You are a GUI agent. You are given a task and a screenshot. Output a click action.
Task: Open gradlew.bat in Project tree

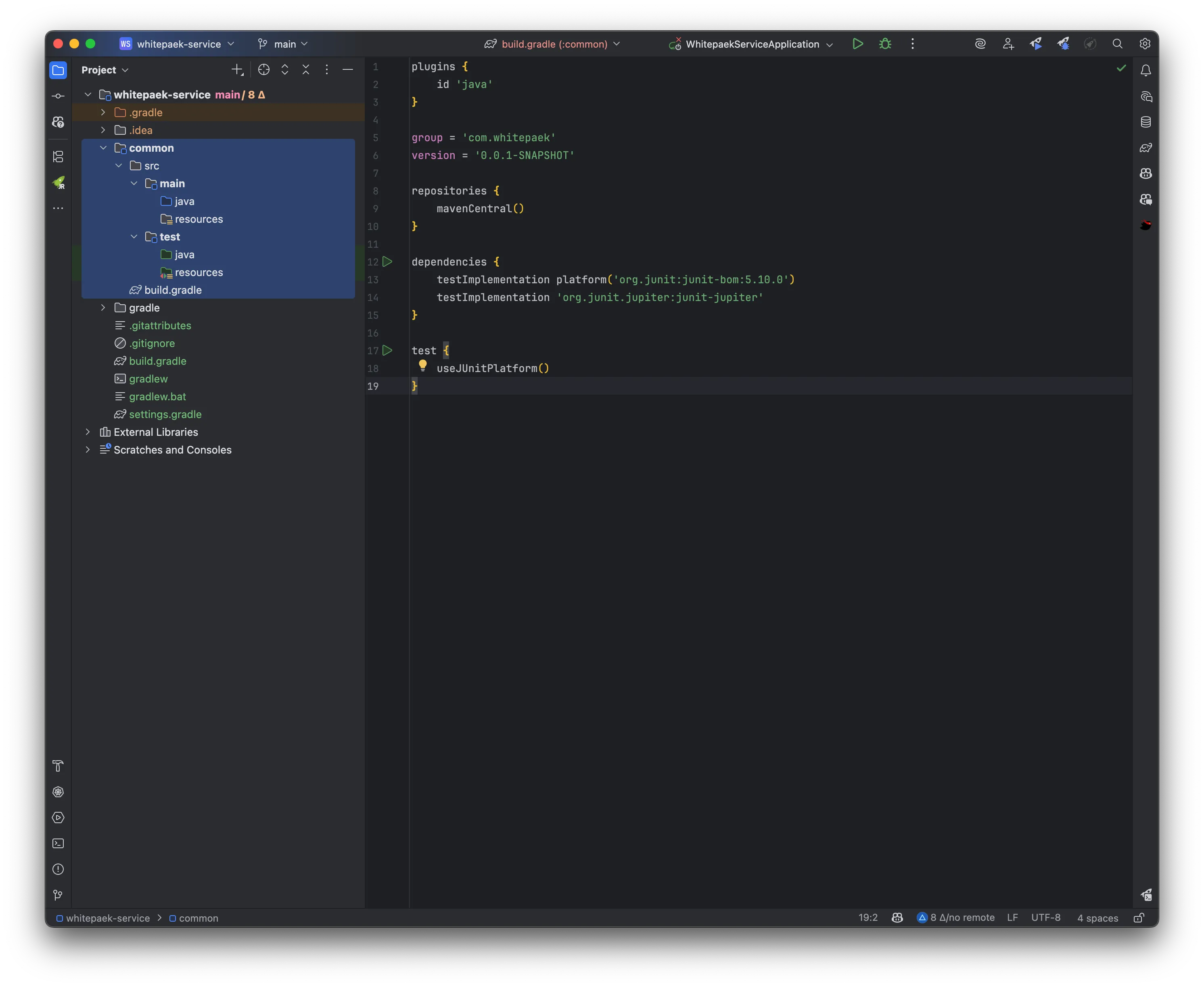(157, 397)
